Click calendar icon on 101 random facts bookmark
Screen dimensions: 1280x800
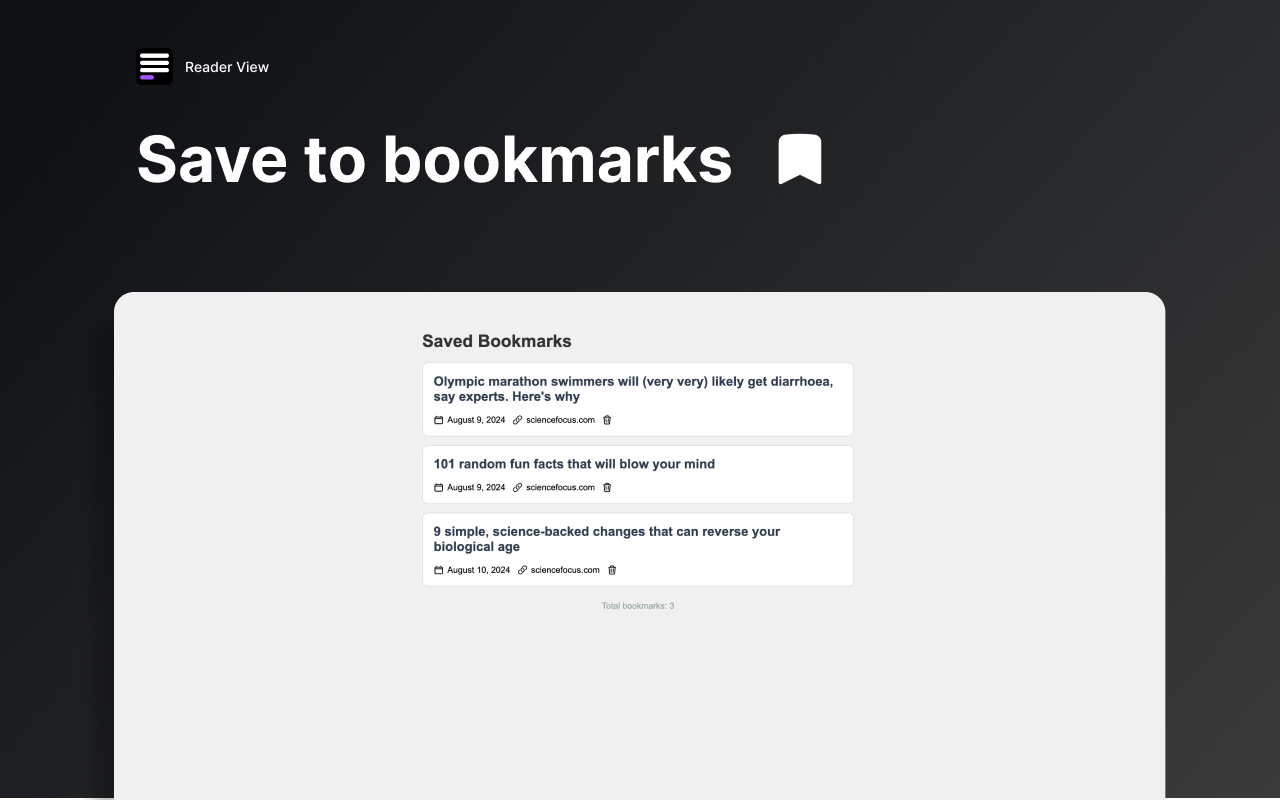438,488
